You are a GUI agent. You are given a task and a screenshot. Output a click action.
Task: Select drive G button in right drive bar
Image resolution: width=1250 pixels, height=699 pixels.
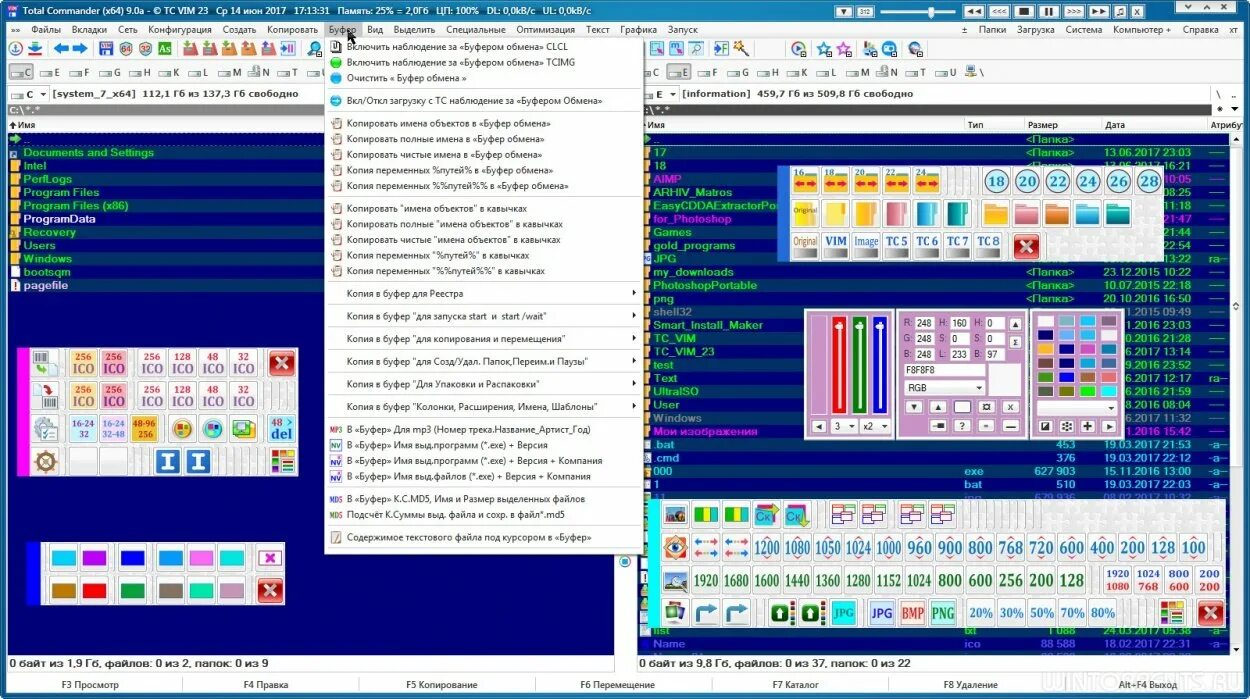pyautogui.click(x=738, y=72)
